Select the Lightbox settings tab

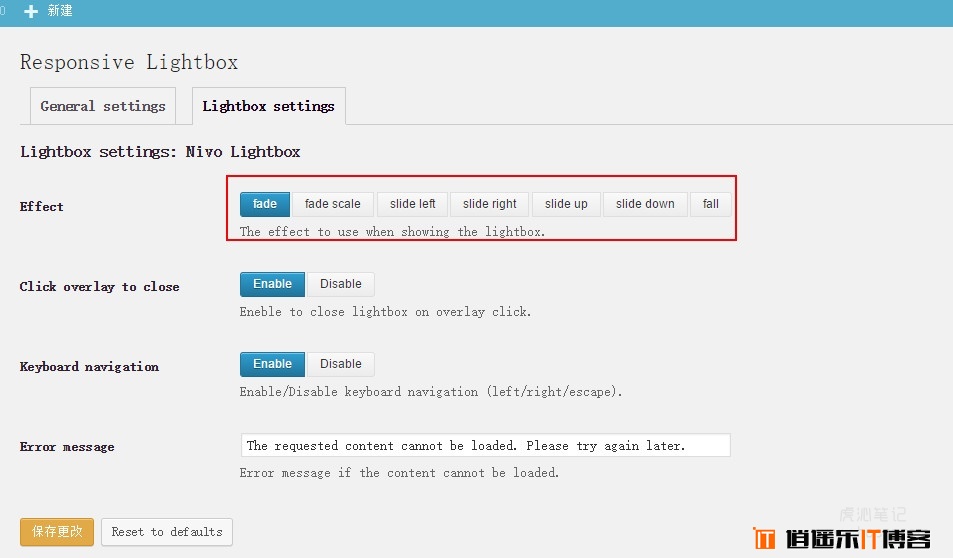click(269, 106)
